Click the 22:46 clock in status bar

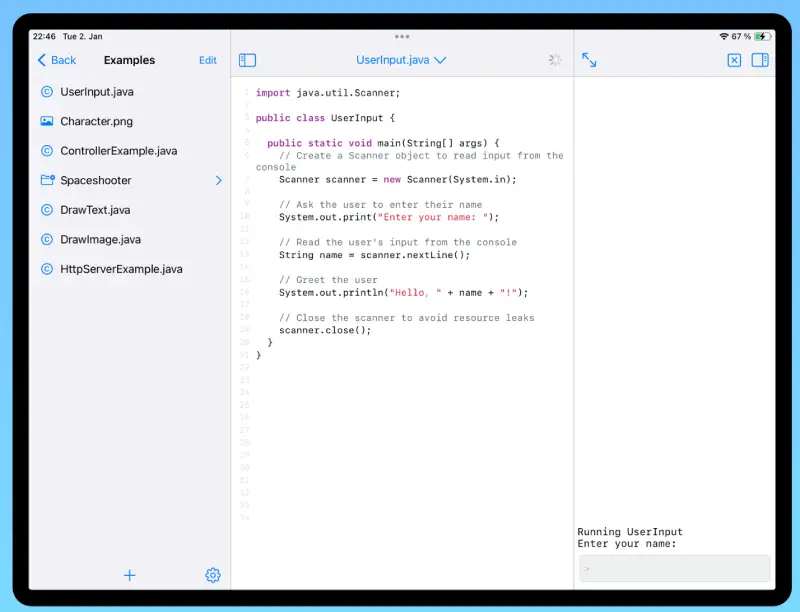coord(44,37)
